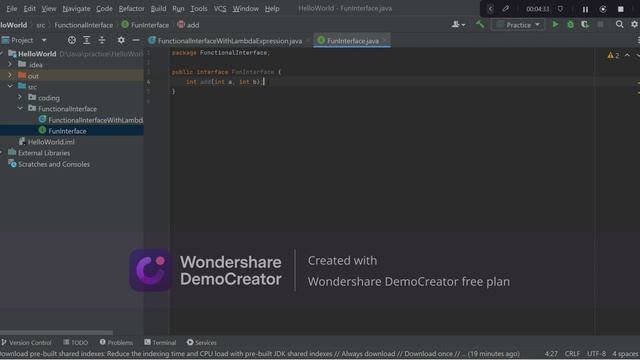Click the add method breadcrumb
This screenshot has height=360, width=640.
[x=189, y=25]
